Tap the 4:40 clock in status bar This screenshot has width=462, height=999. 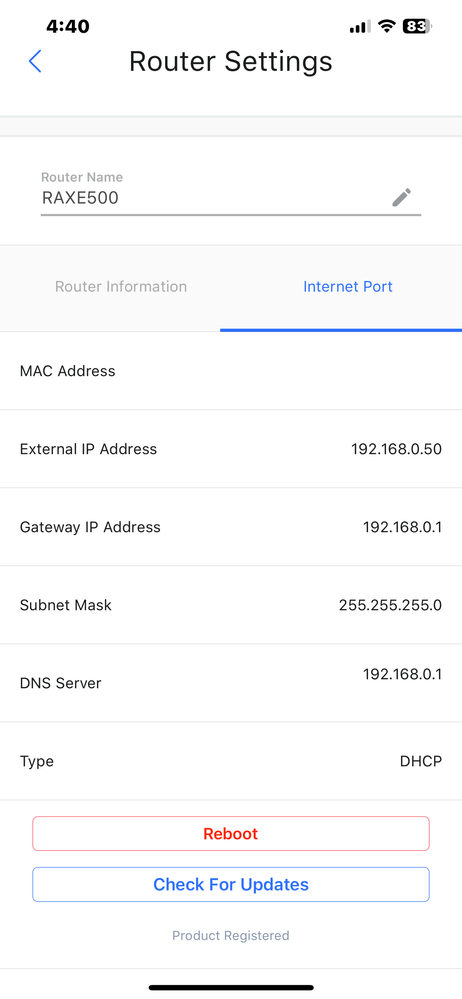click(68, 26)
